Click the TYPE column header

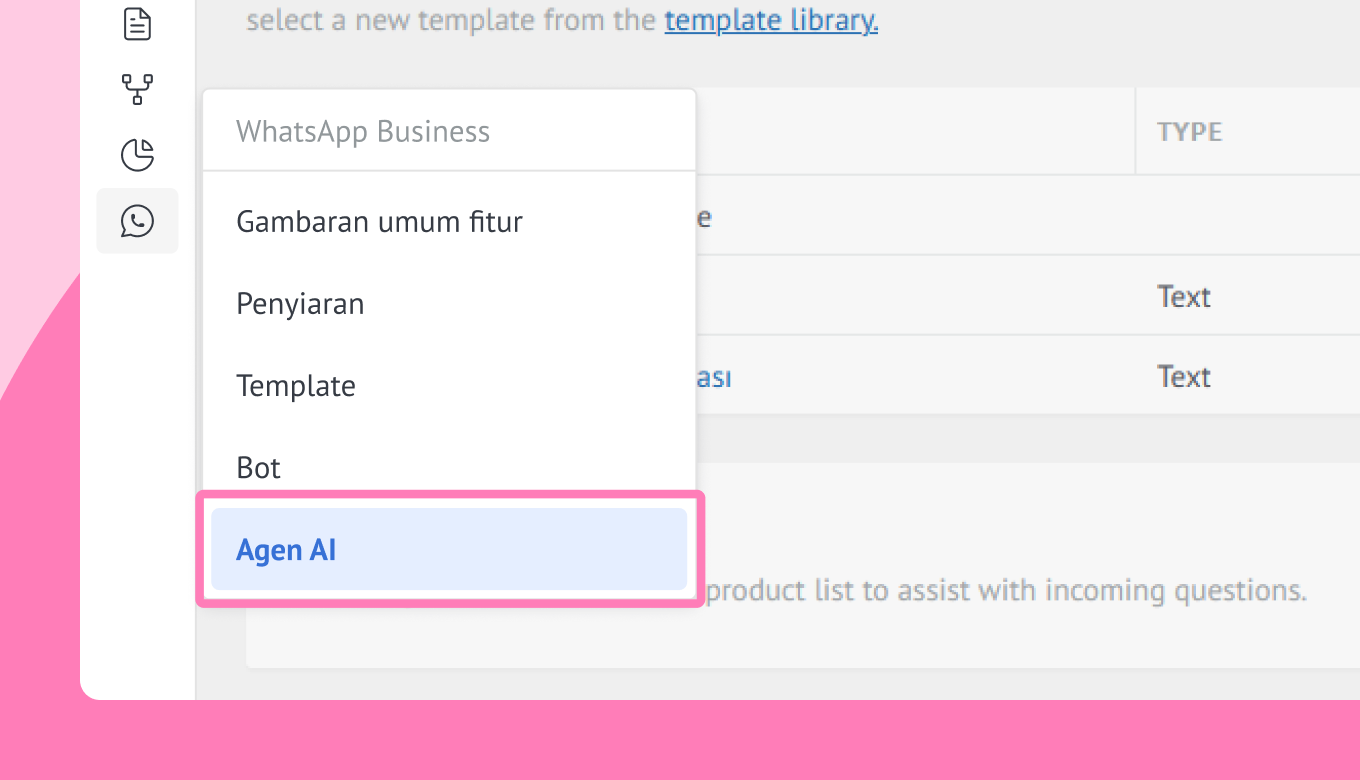[1189, 132]
